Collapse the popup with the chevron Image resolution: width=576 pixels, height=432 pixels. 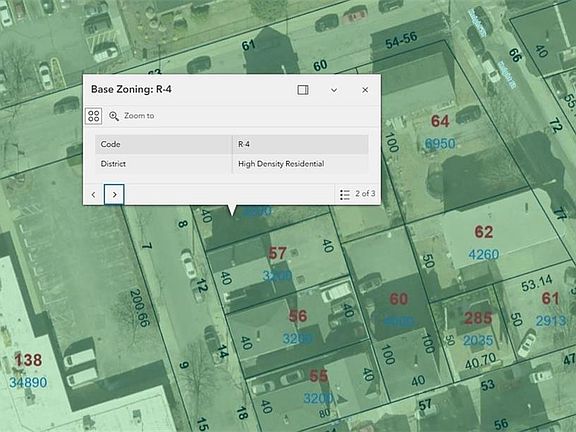tap(334, 90)
